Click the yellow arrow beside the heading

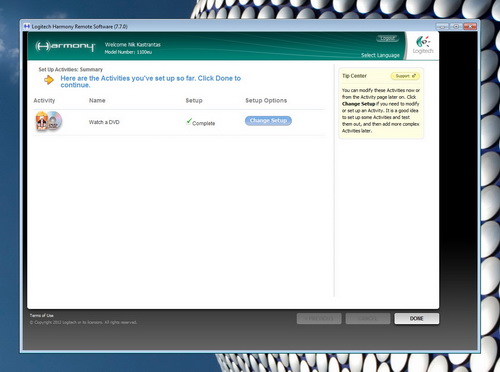pos(49,80)
